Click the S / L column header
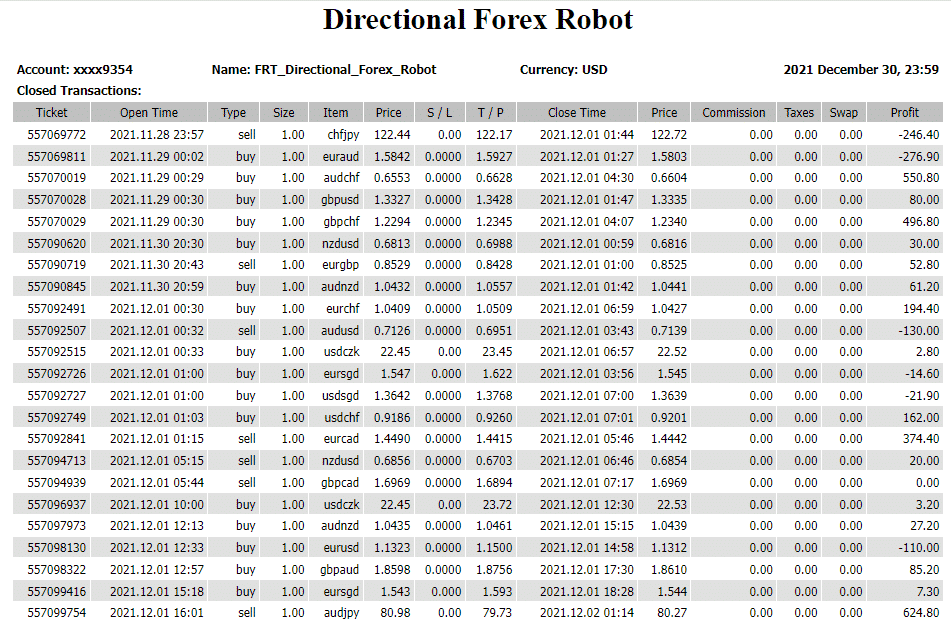 440,112
